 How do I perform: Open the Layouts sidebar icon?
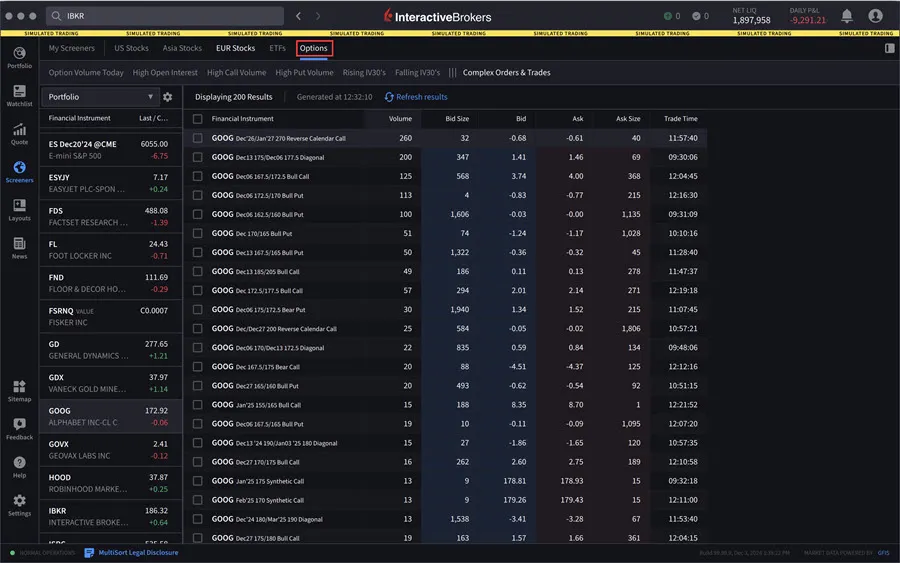tap(20, 205)
